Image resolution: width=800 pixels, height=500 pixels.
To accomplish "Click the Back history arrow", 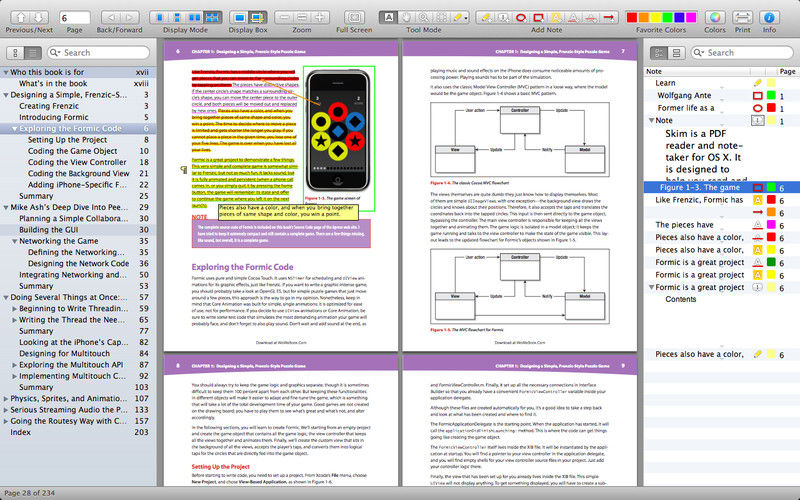I will pos(112,17).
